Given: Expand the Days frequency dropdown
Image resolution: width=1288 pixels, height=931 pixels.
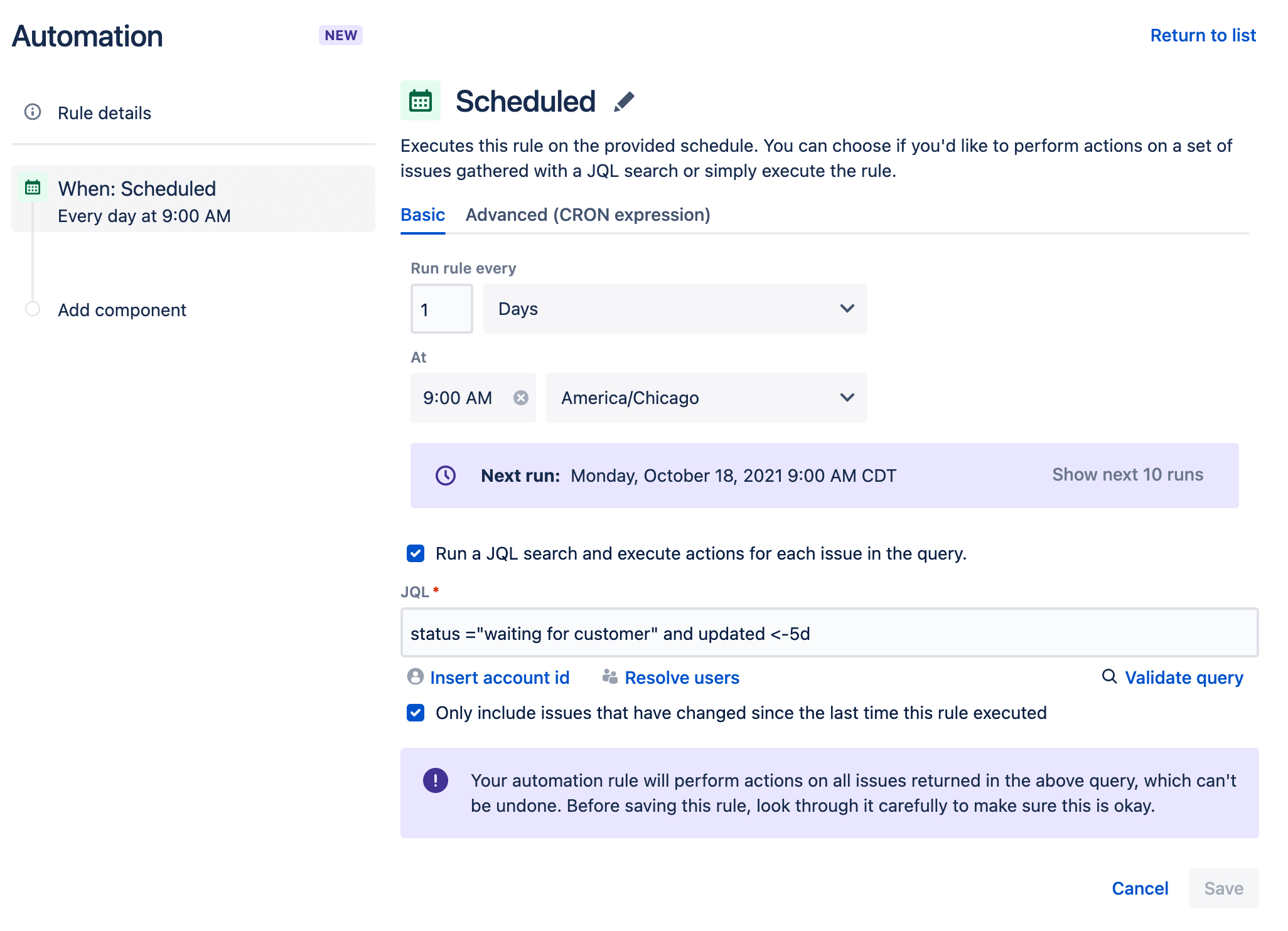Looking at the screenshot, I should click(x=673, y=308).
